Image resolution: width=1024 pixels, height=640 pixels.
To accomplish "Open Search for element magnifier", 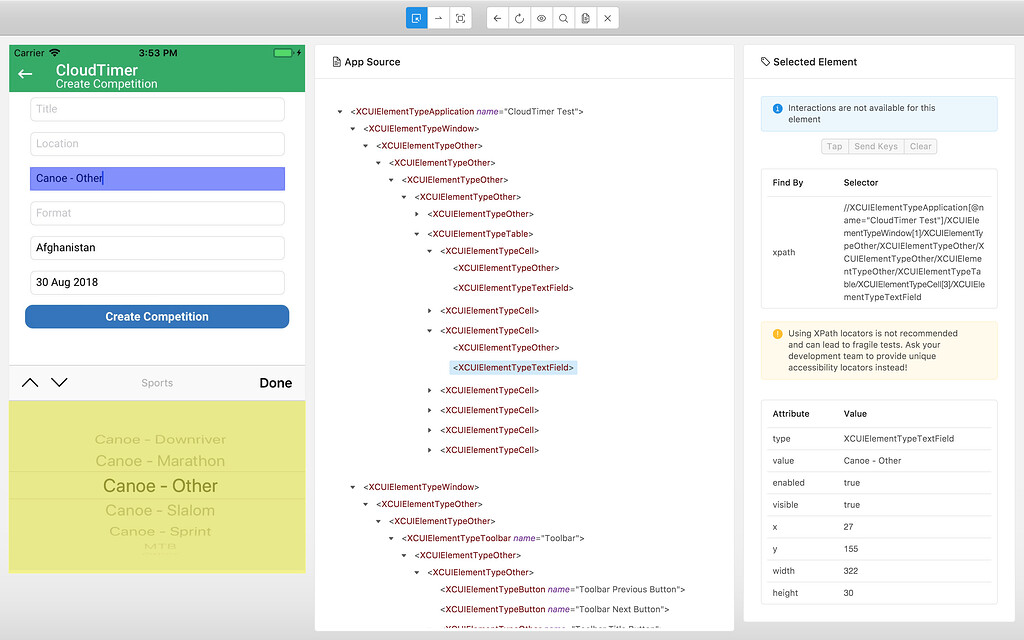I will click(563, 18).
